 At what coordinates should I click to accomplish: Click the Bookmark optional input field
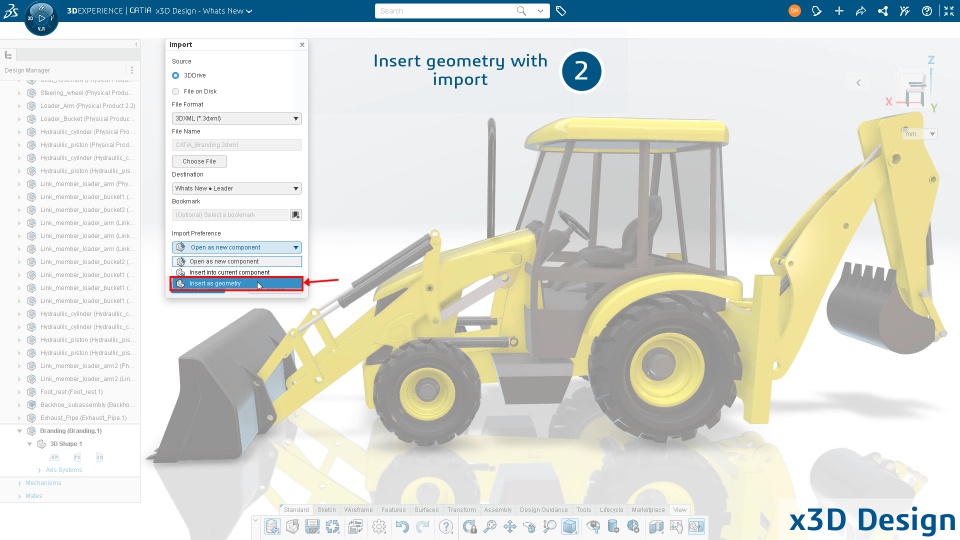point(230,215)
